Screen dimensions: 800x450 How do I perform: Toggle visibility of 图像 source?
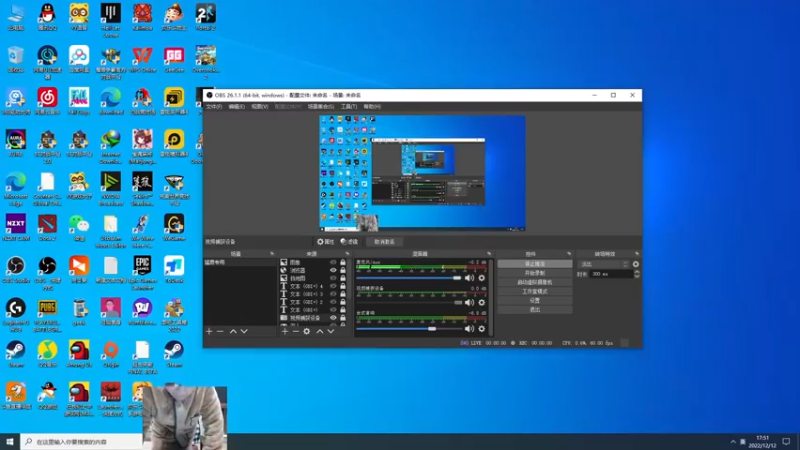click(x=333, y=262)
